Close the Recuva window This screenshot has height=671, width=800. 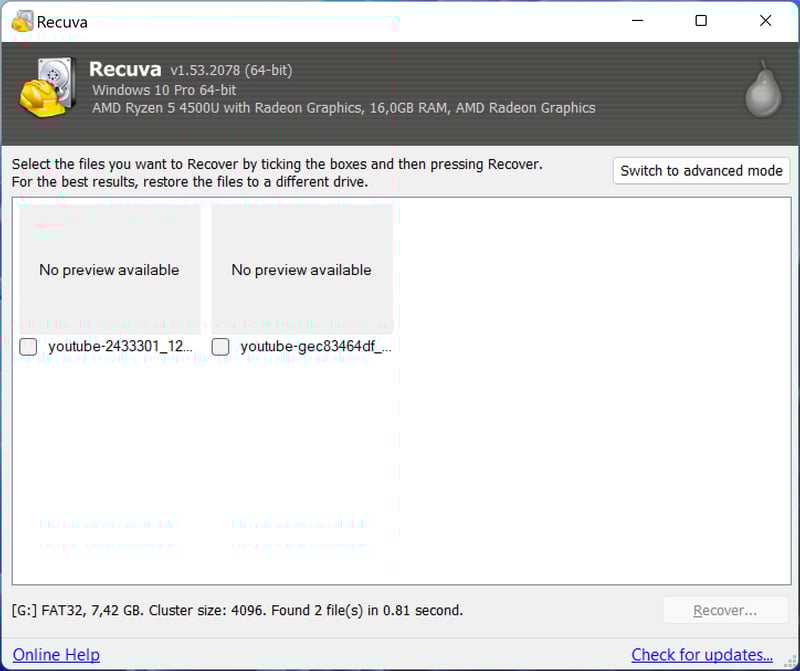click(765, 21)
